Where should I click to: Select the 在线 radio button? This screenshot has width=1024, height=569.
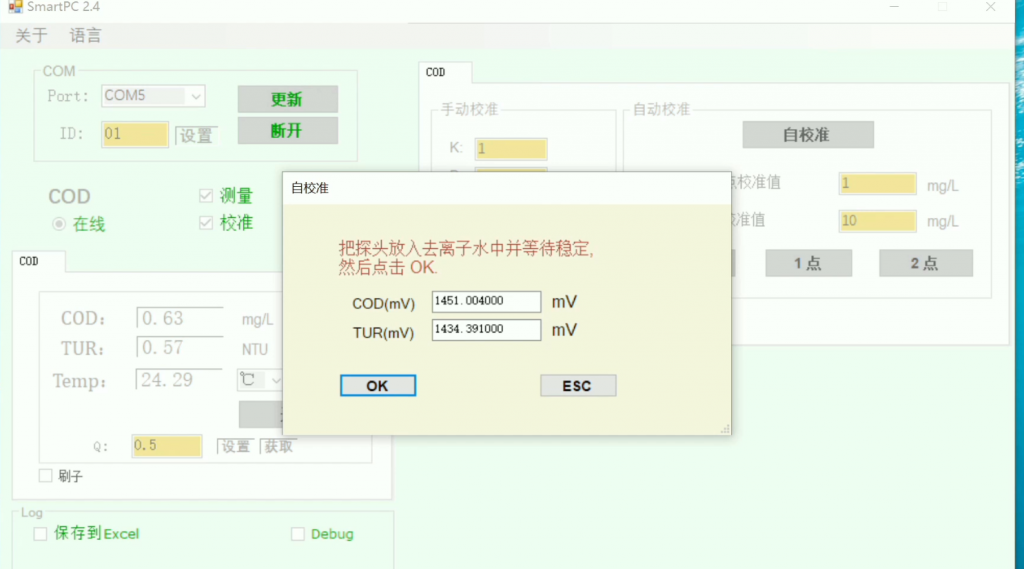click(x=59, y=224)
